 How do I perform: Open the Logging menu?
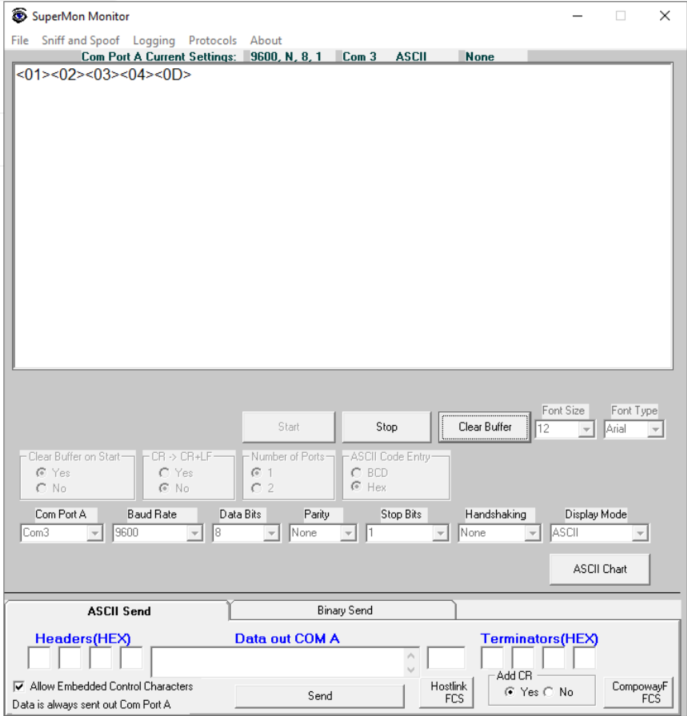154,40
